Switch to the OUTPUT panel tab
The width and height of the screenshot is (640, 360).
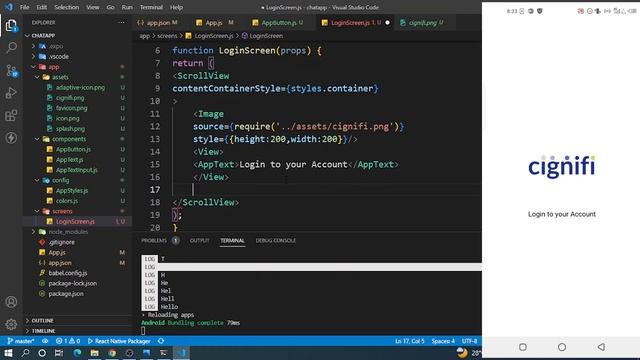(199, 240)
